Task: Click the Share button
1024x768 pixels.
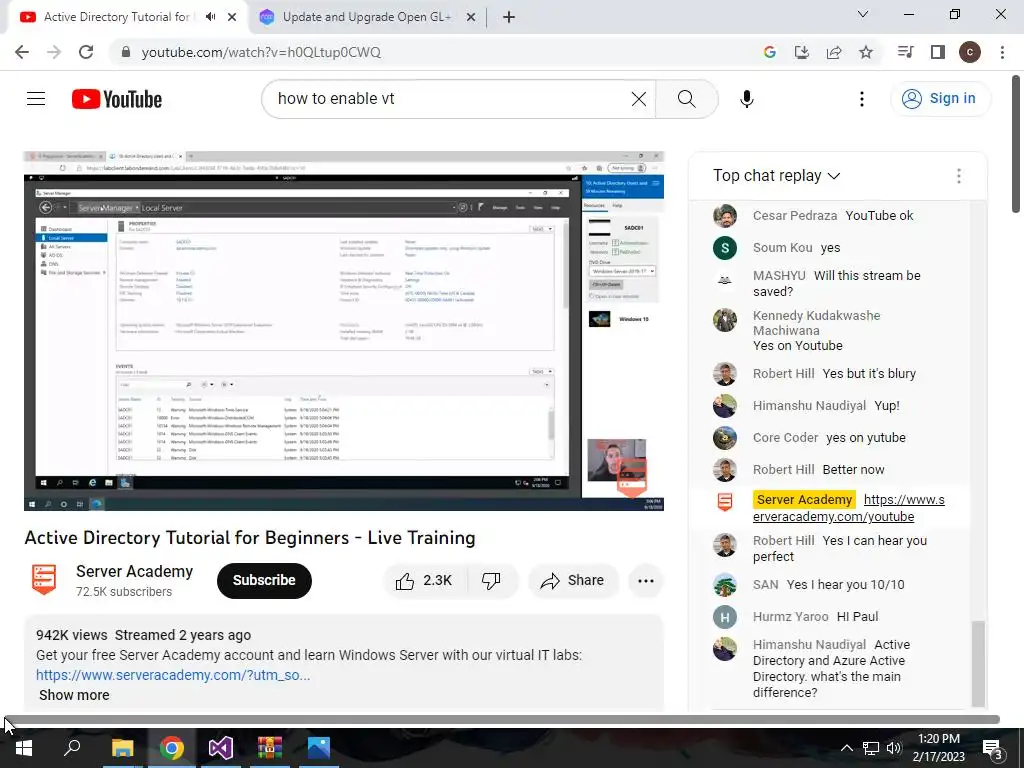Action: point(573,581)
